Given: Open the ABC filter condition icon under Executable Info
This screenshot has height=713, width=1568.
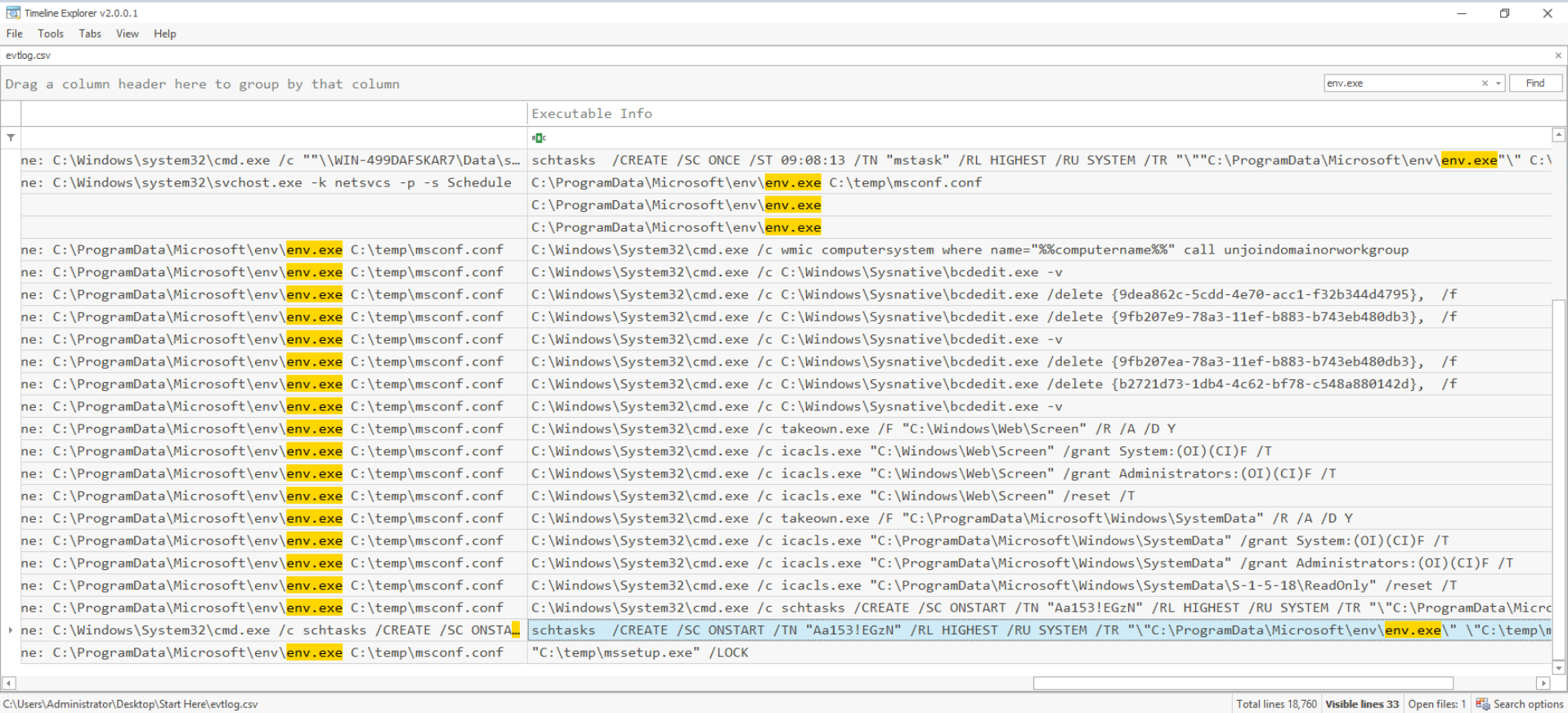Looking at the screenshot, I should click(539, 137).
